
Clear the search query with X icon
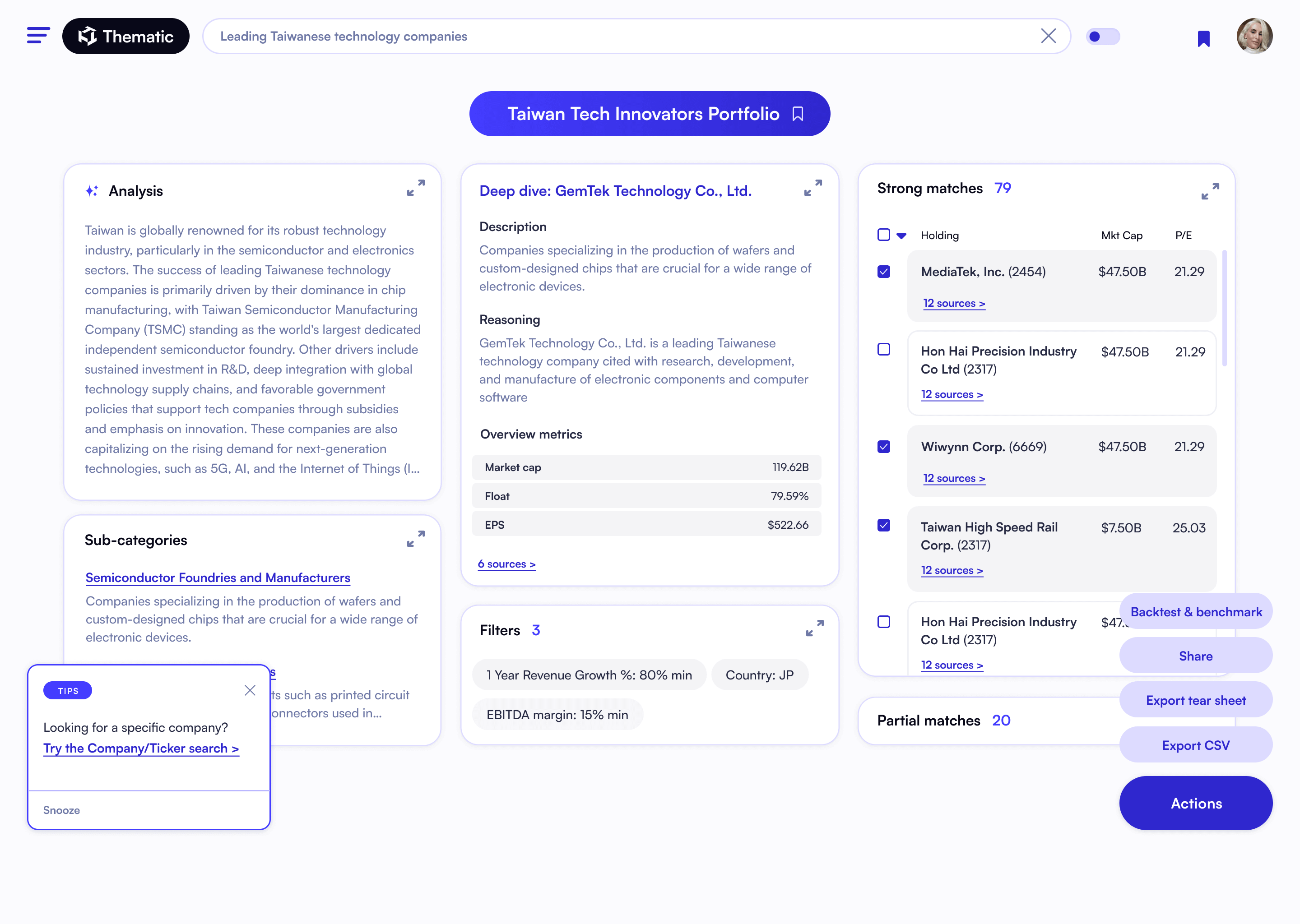[1048, 36]
